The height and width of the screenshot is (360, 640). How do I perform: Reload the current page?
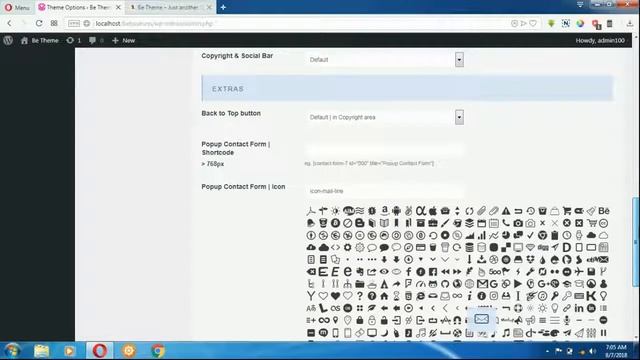39,23
